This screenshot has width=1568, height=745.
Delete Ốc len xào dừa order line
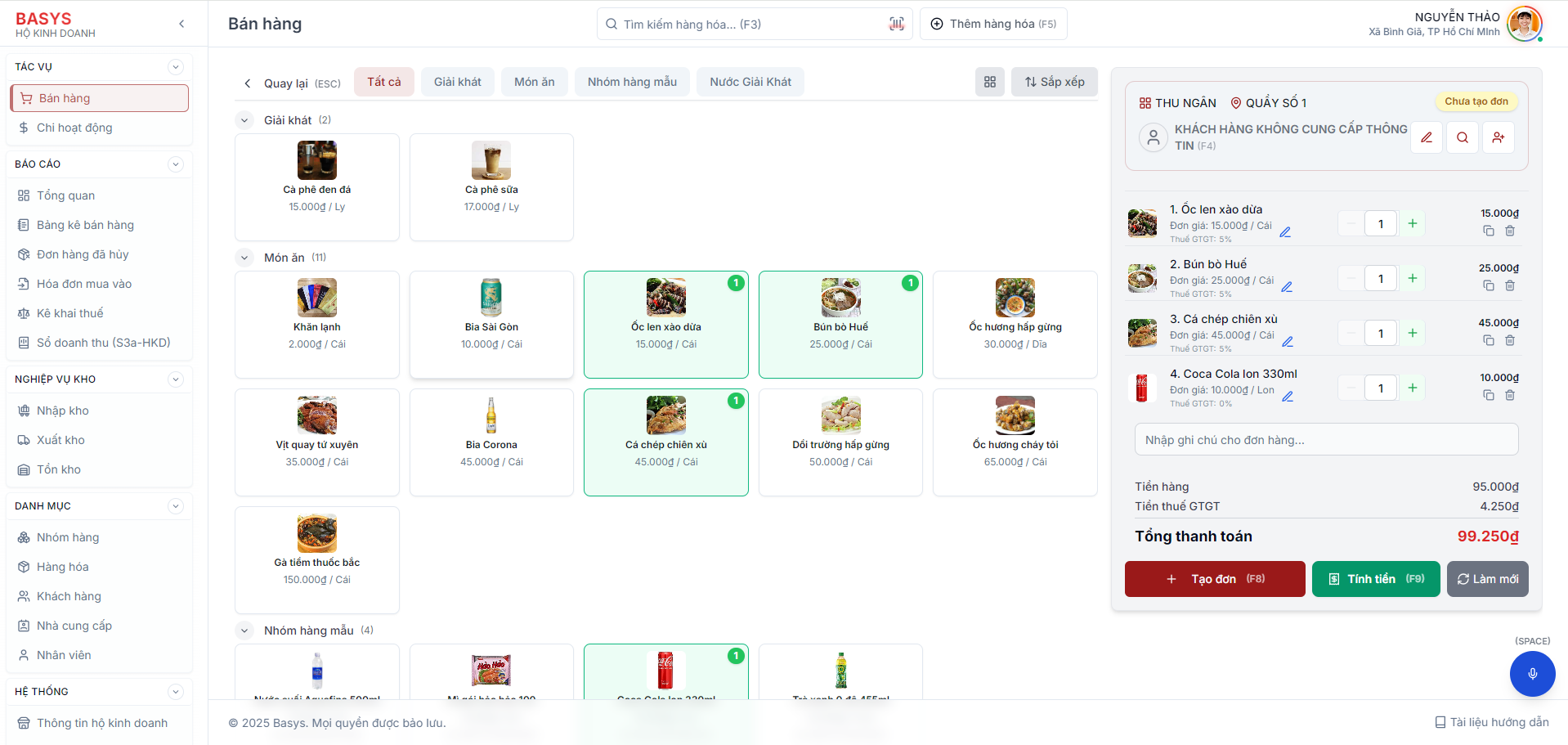coord(1510,231)
